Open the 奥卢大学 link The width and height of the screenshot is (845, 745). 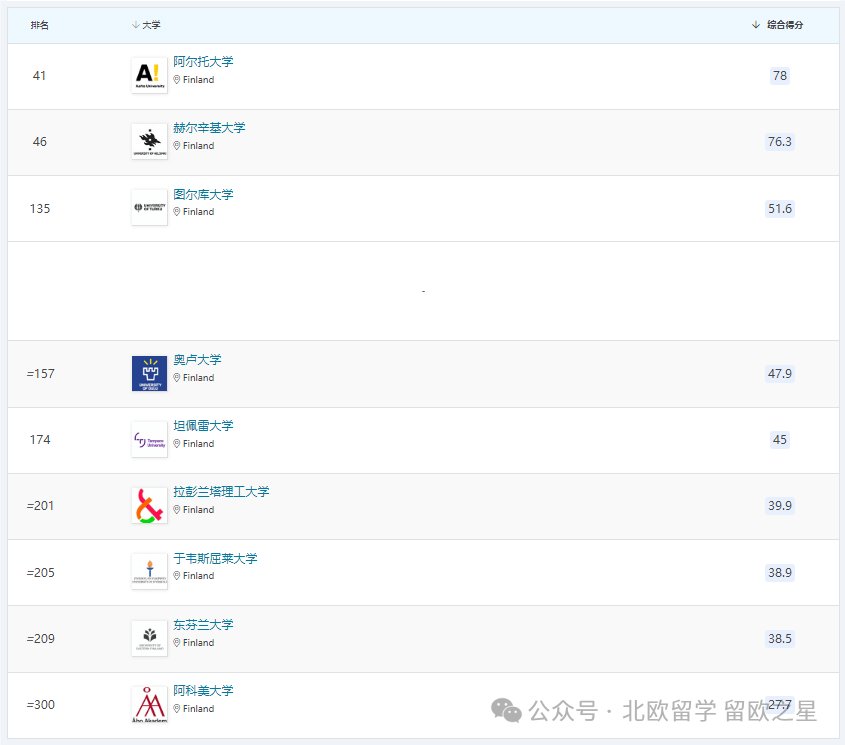pyautogui.click(x=197, y=360)
